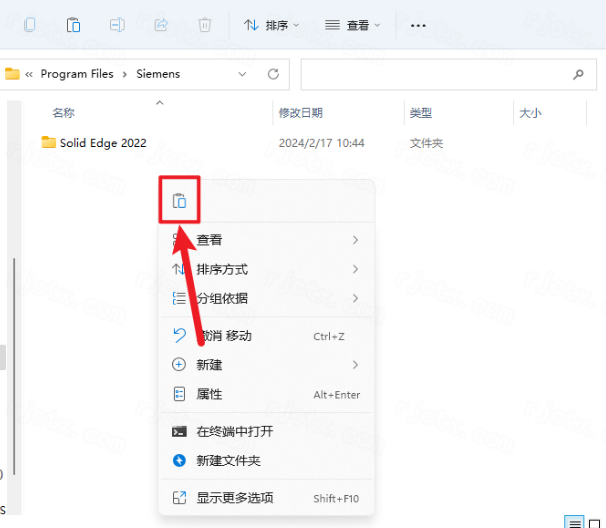Click the Rename icon in the toolbar
This screenshot has height=528, width=606.
point(117,24)
